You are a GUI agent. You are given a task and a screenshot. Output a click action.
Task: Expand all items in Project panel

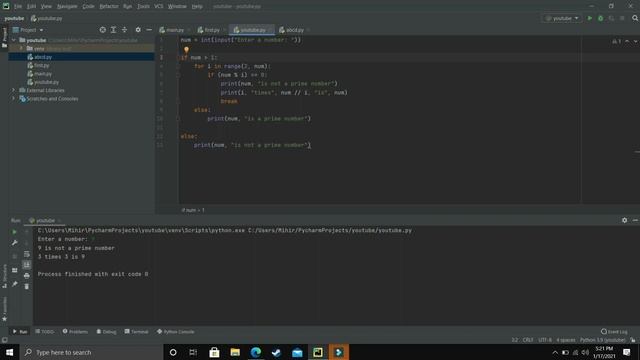coord(113,30)
